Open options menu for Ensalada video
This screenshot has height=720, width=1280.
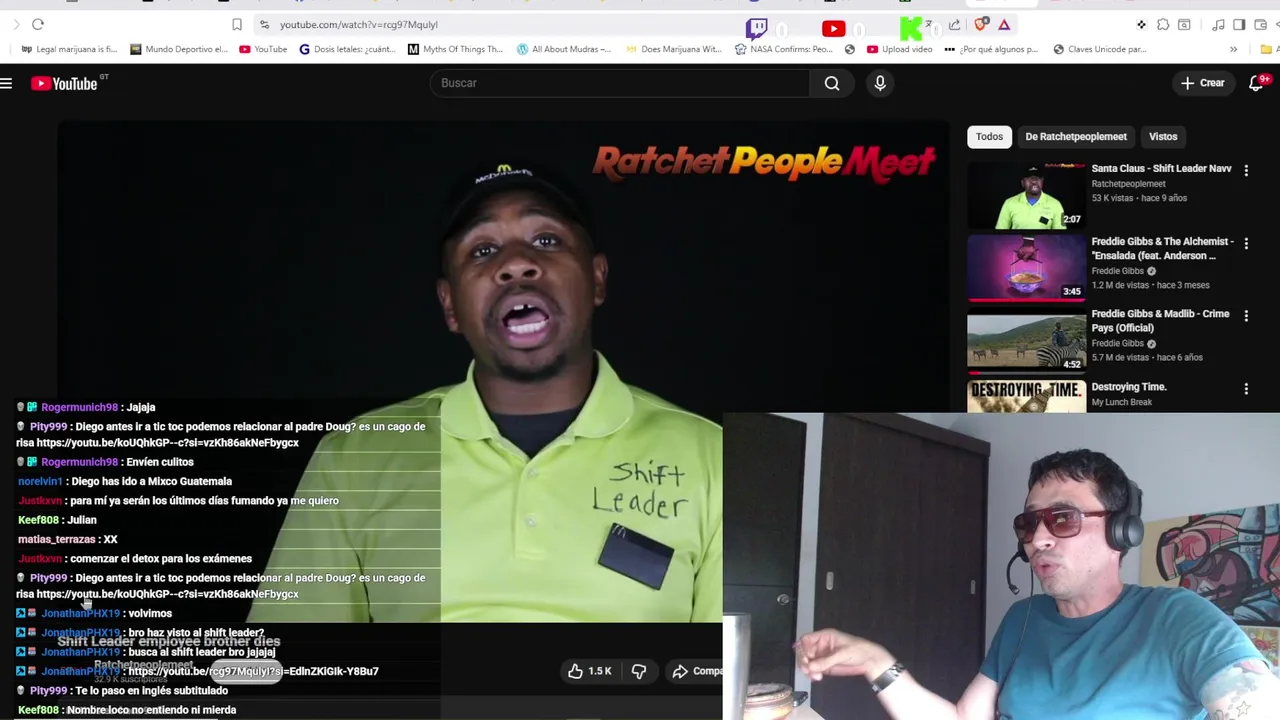(x=1246, y=244)
